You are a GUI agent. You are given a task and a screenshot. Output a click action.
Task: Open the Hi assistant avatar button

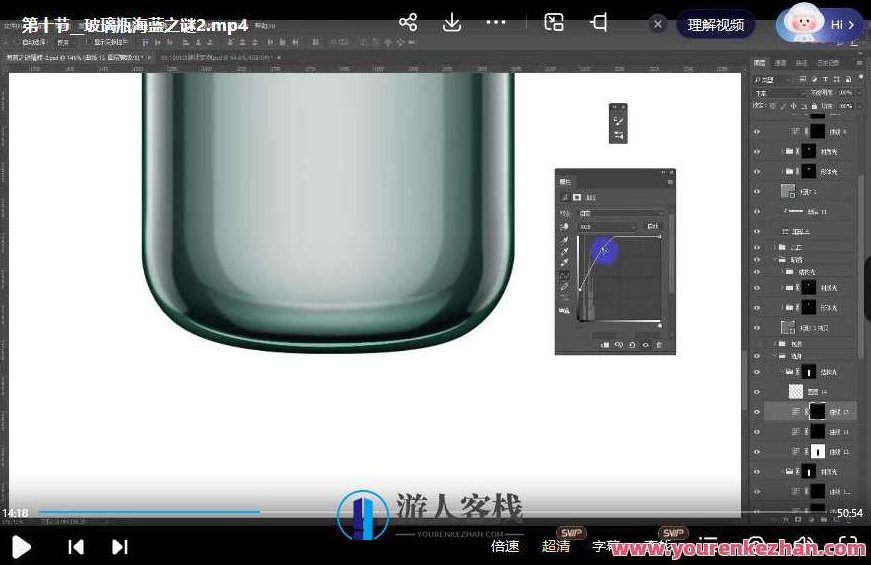[x=819, y=23]
